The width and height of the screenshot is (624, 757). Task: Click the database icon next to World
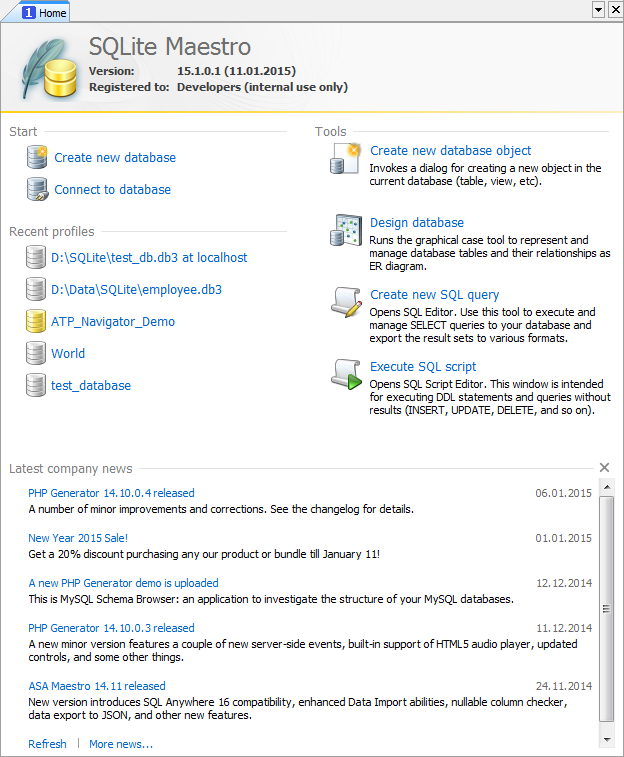tap(36, 353)
